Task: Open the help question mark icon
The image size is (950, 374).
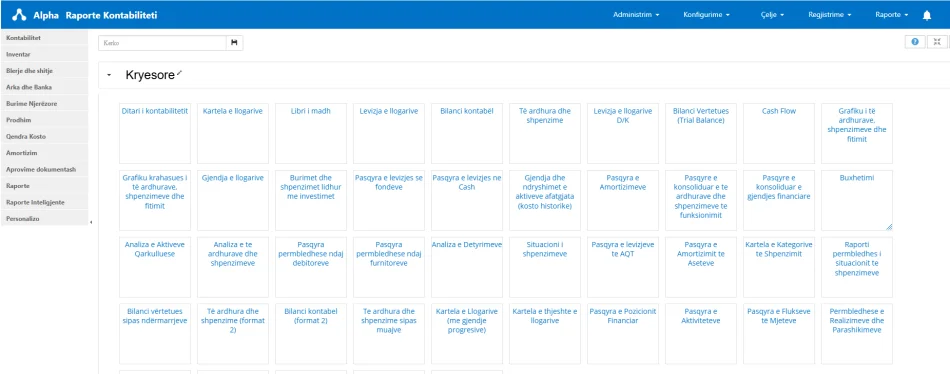Action: tap(915, 42)
